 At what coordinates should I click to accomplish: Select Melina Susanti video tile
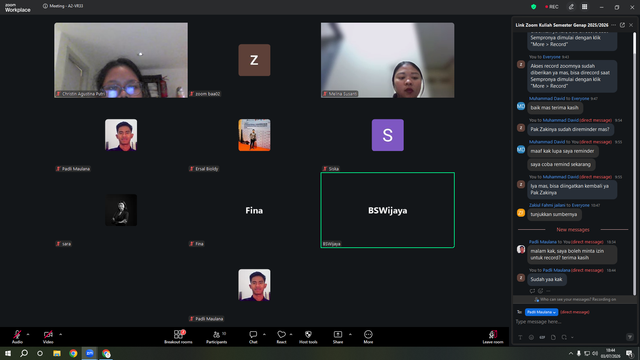pos(387,60)
